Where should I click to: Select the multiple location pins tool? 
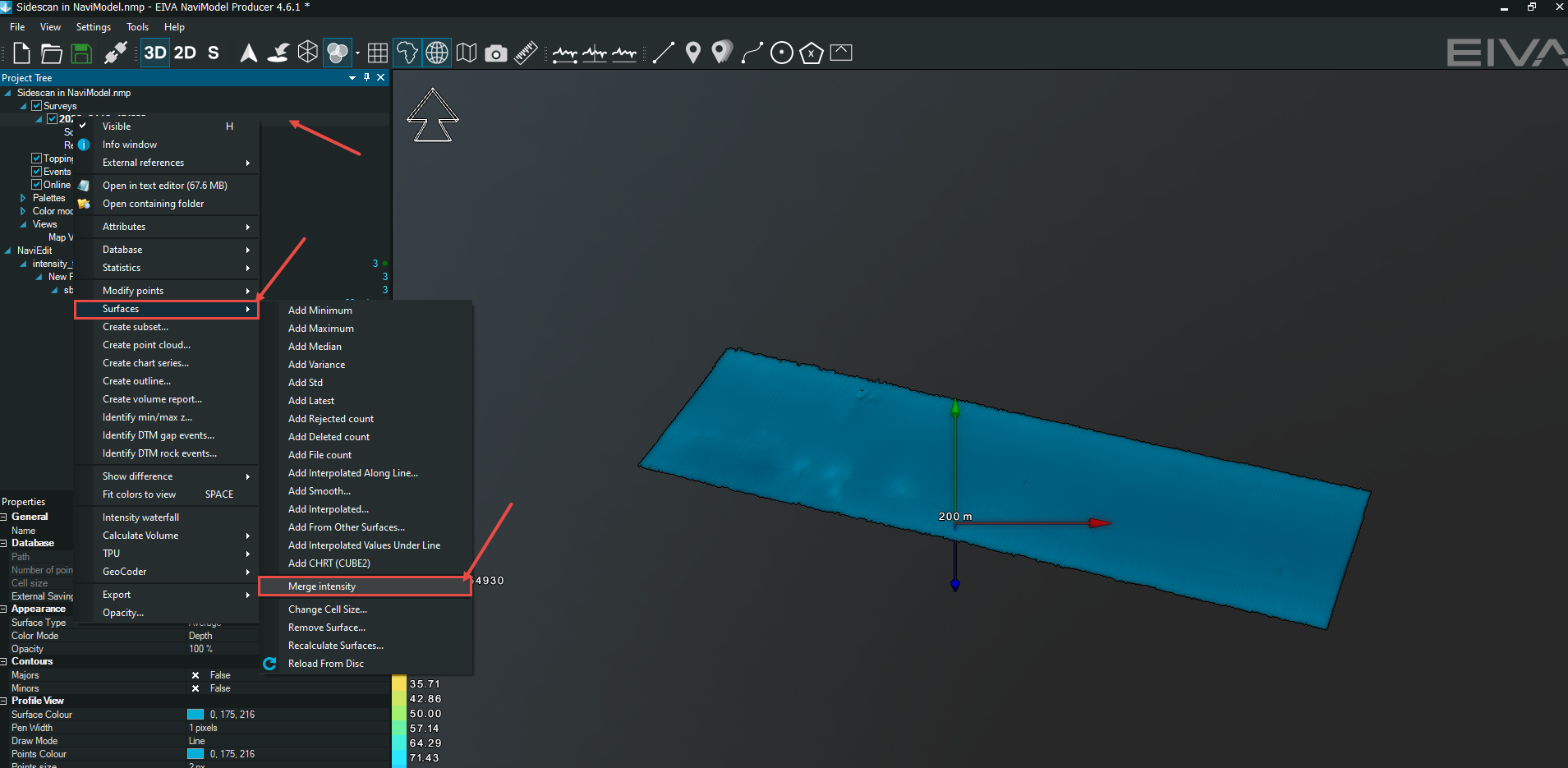pyautogui.click(x=722, y=53)
